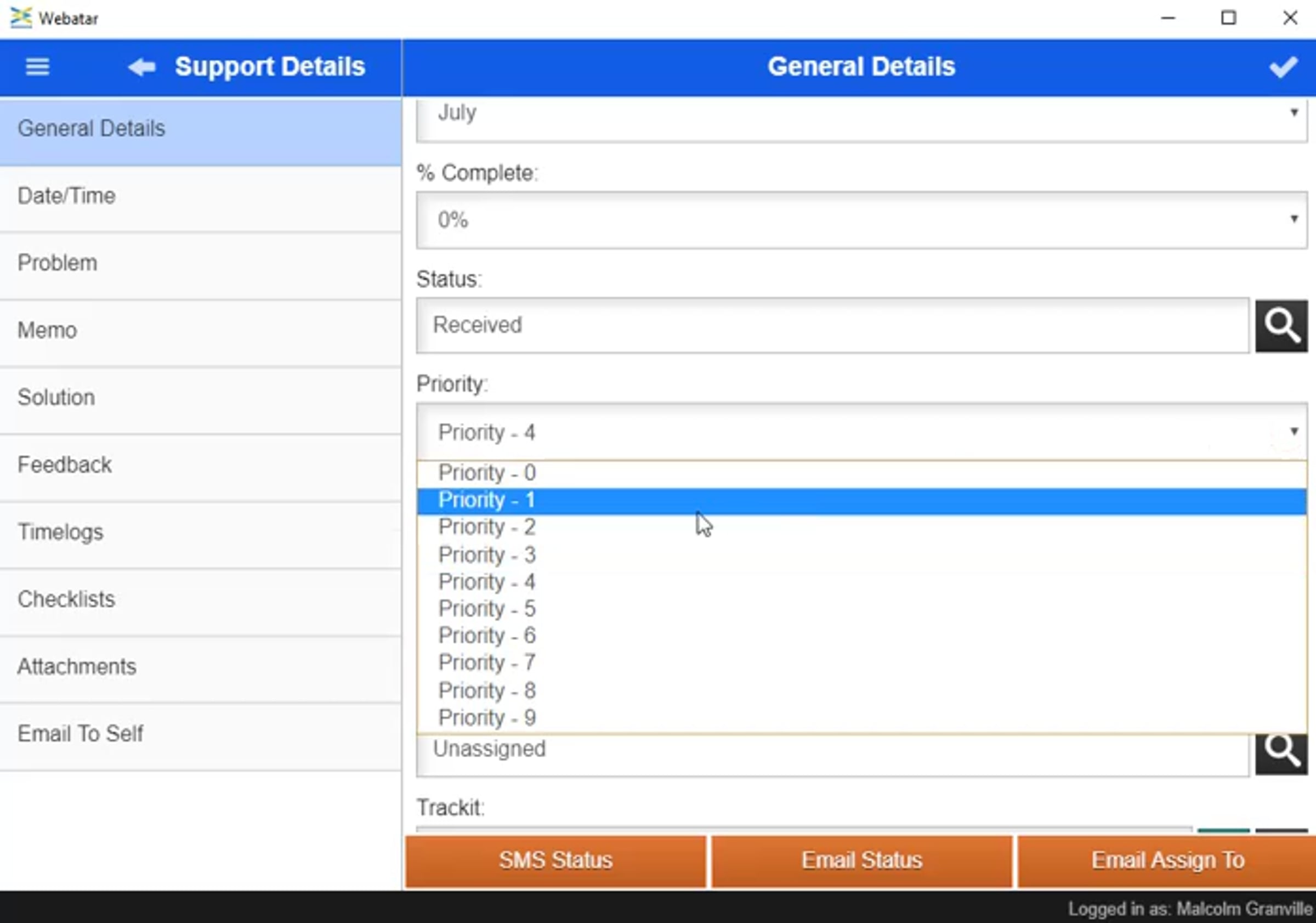Go back using the arrow icon
The height and width of the screenshot is (923, 1316).
(x=141, y=67)
